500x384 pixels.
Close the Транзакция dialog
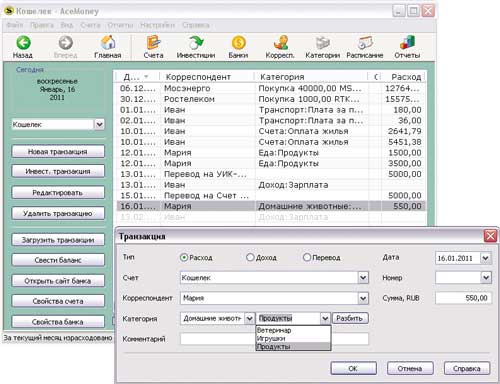click(x=491, y=236)
